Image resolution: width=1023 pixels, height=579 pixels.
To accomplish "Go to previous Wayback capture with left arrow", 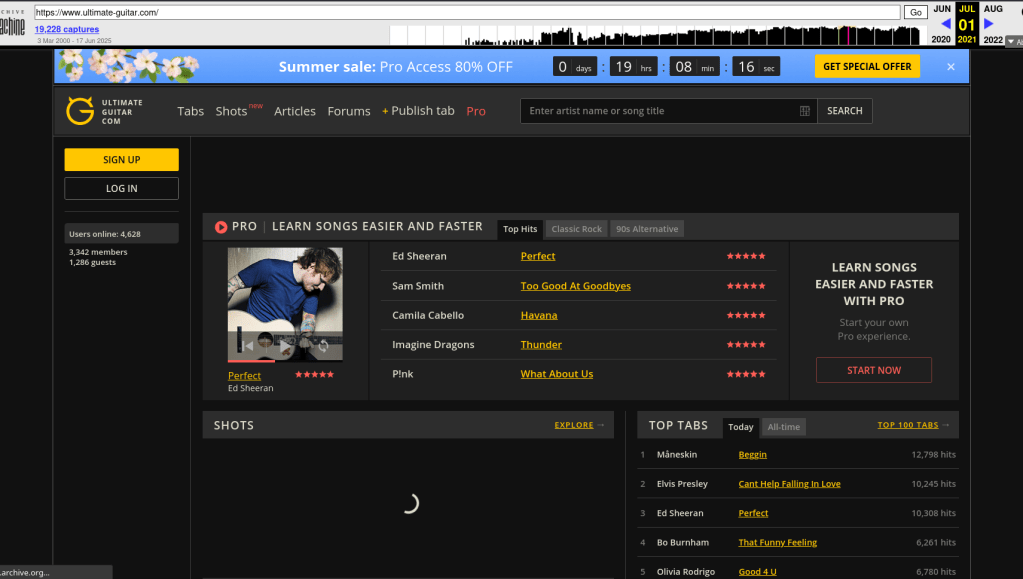I will coord(945,24).
